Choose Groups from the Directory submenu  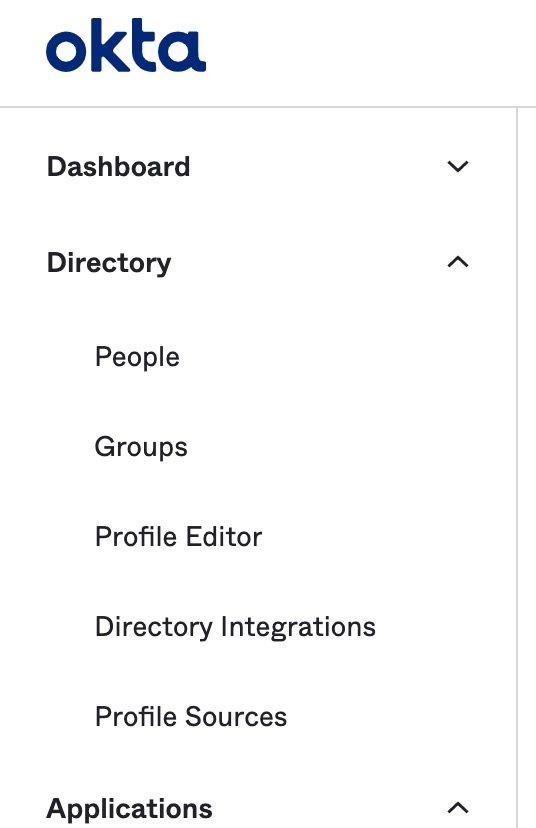tap(141, 448)
